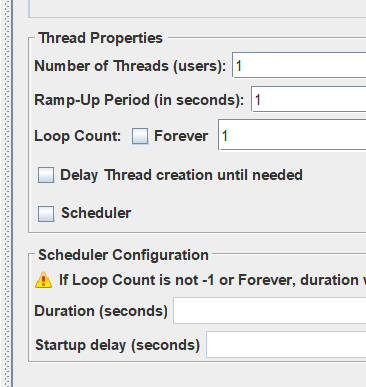
Task: Enable the Forever loop checkbox
Action: tap(140, 136)
